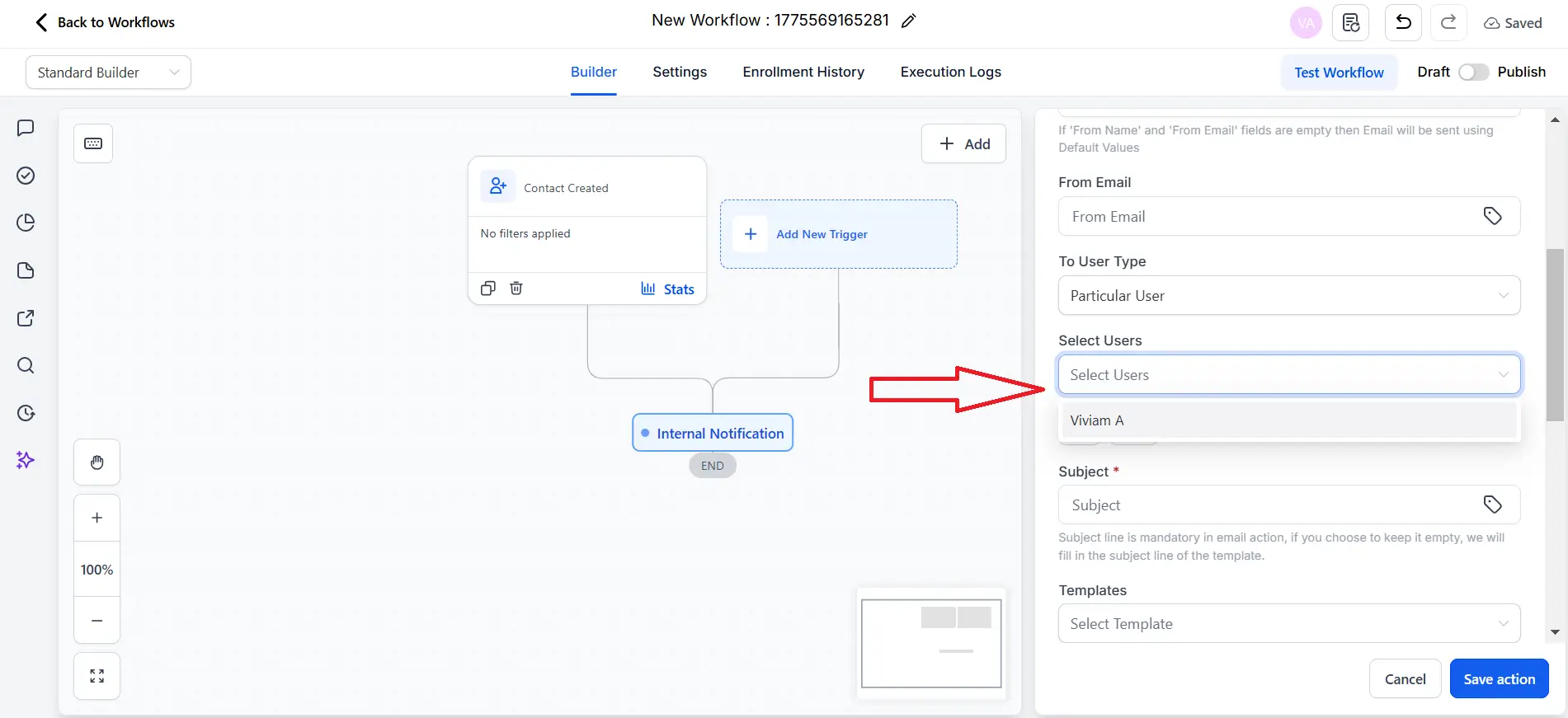The image size is (1568, 718).
Task: Click Add button on canvas
Action: coord(963,143)
